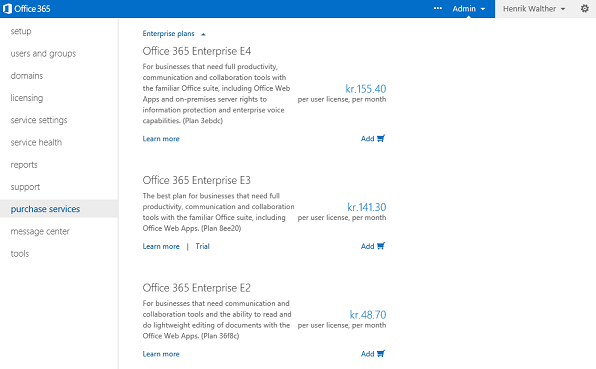Image resolution: width=596 pixels, height=369 pixels.
Task: Click the kr.48.70 price
Action: pos(368,315)
